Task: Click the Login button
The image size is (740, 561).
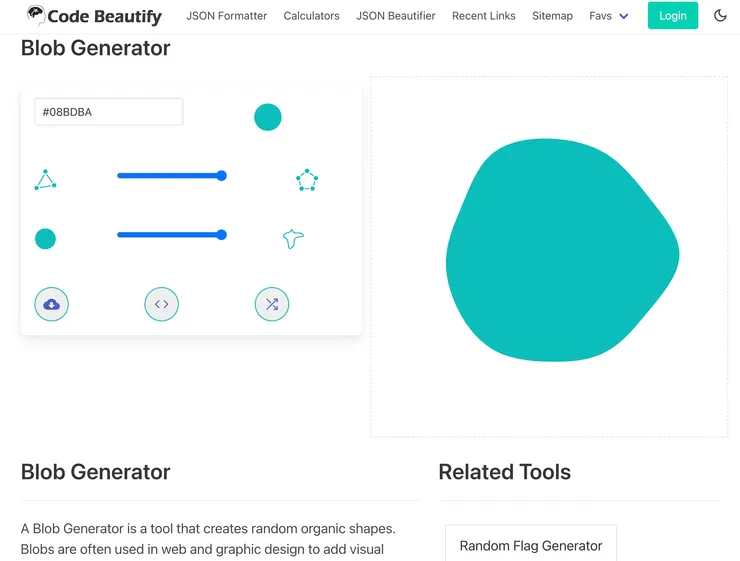Action: (x=672, y=16)
